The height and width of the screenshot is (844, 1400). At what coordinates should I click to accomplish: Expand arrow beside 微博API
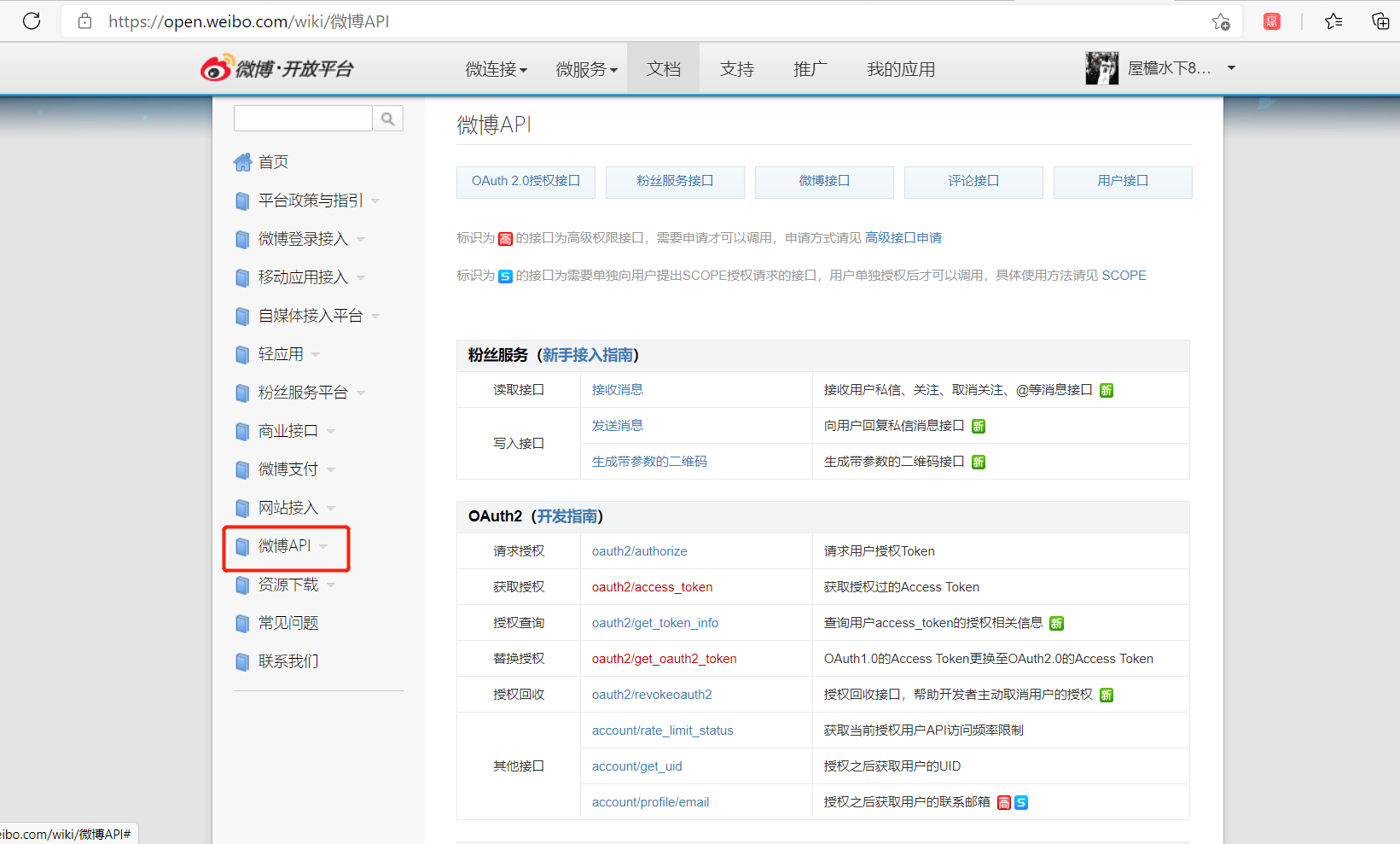323,547
